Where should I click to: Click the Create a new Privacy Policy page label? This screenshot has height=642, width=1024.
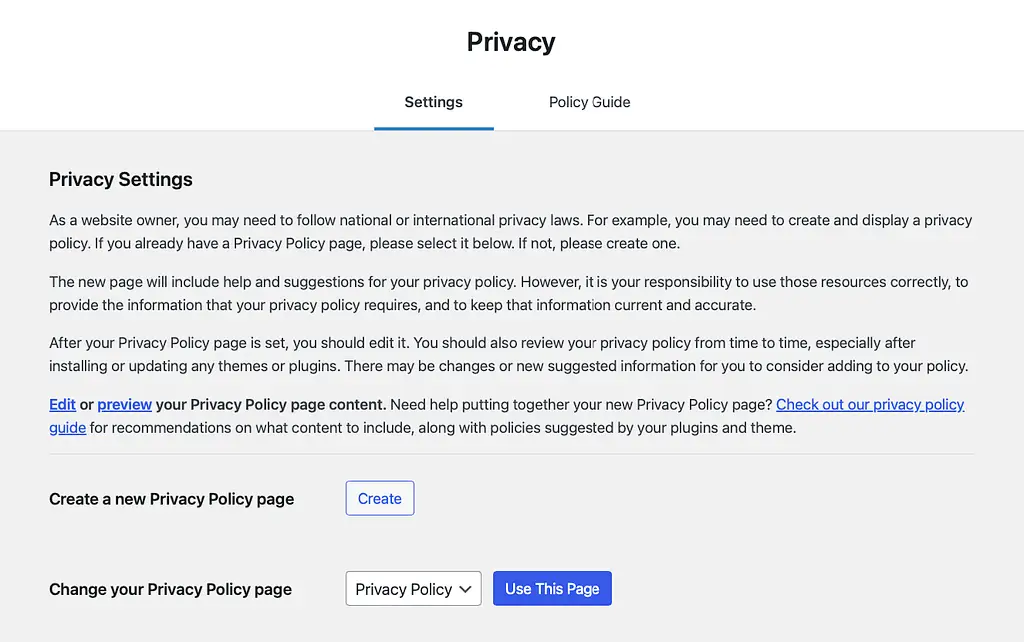click(x=170, y=498)
